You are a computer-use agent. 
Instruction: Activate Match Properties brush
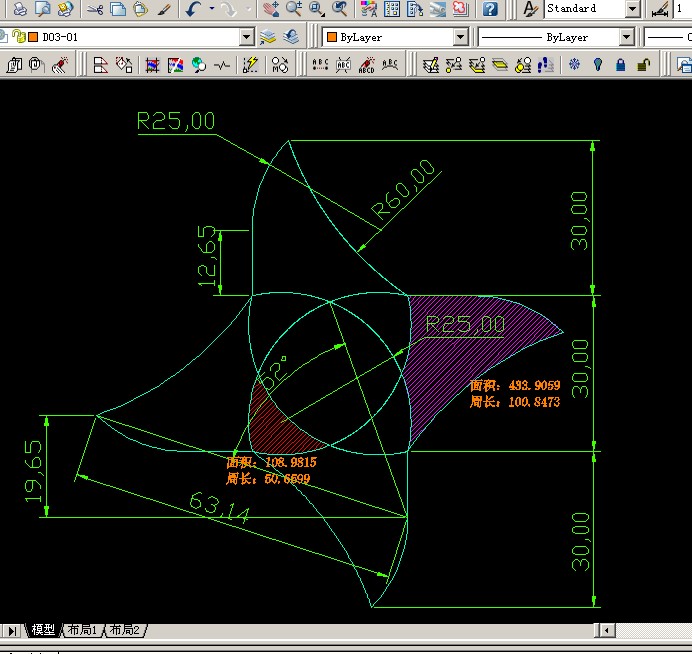tap(164, 9)
